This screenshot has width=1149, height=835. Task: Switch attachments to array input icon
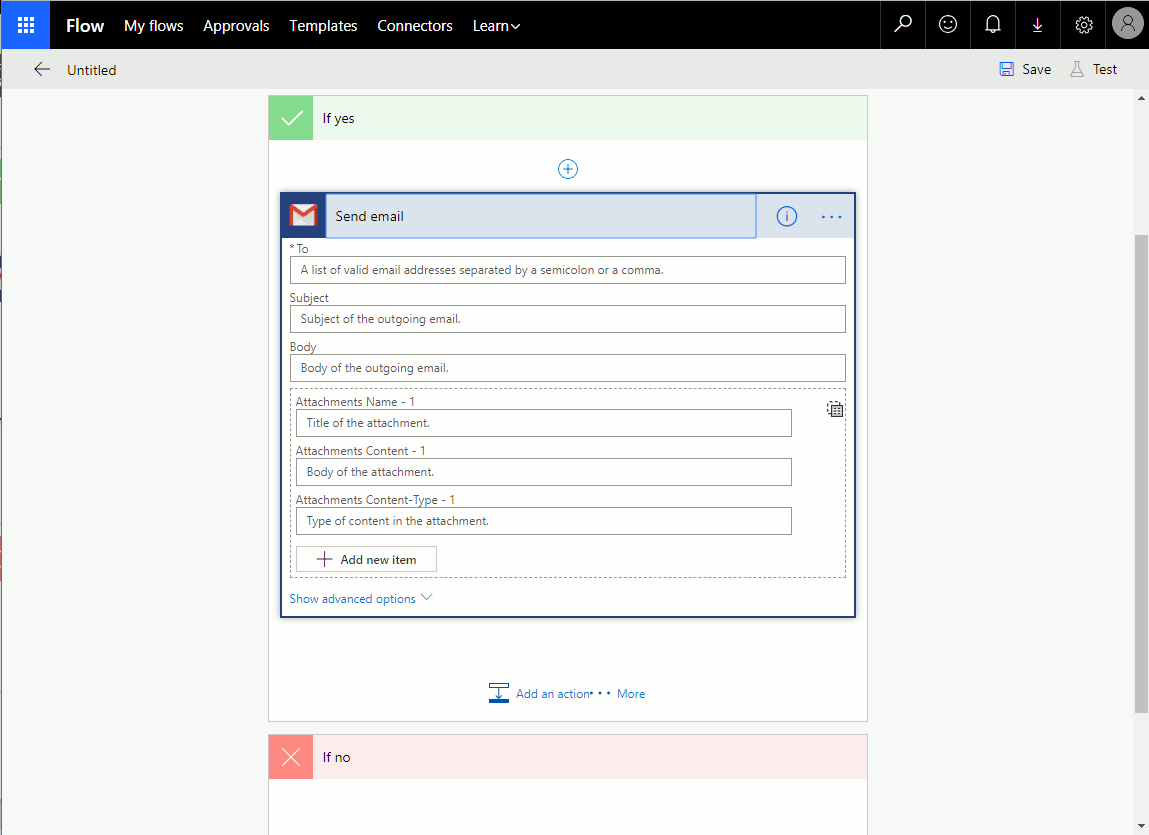pyautogui.click(x=835, y=409)
